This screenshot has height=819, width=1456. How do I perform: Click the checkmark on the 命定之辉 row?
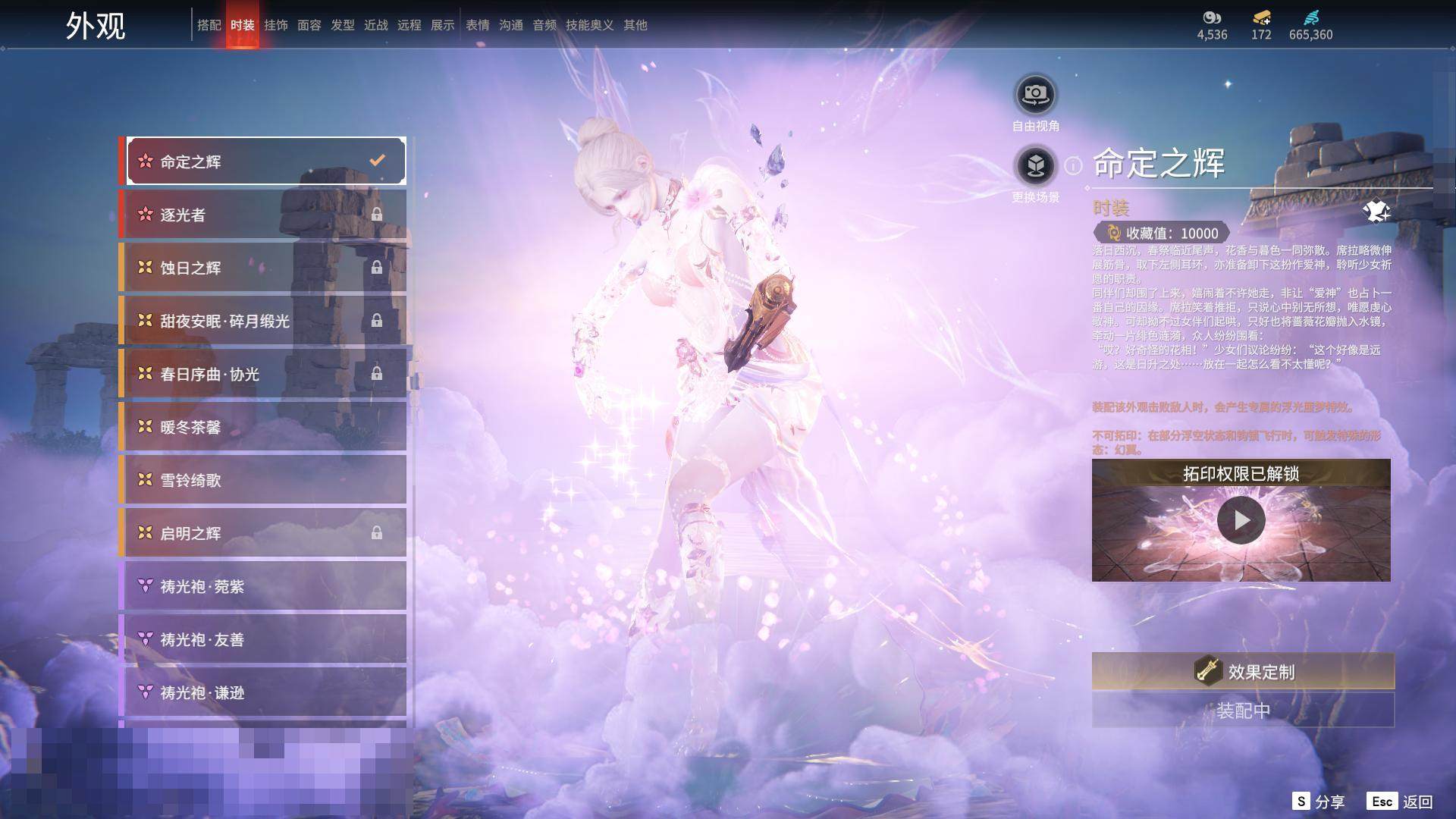(377, 161)
